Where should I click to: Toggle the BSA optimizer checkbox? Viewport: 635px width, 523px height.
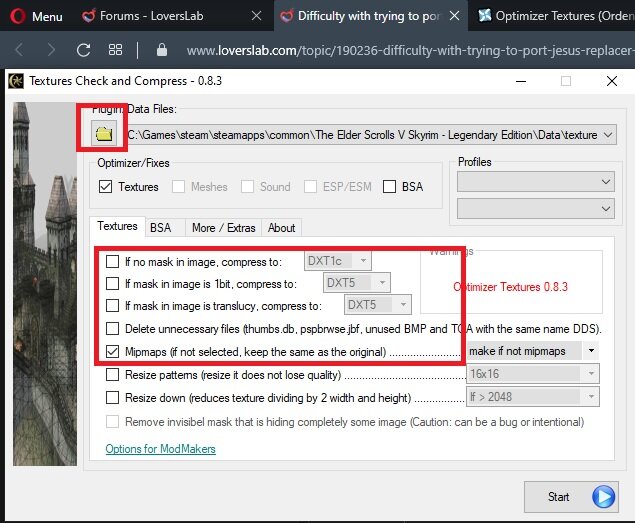click(x=389, y=186)
